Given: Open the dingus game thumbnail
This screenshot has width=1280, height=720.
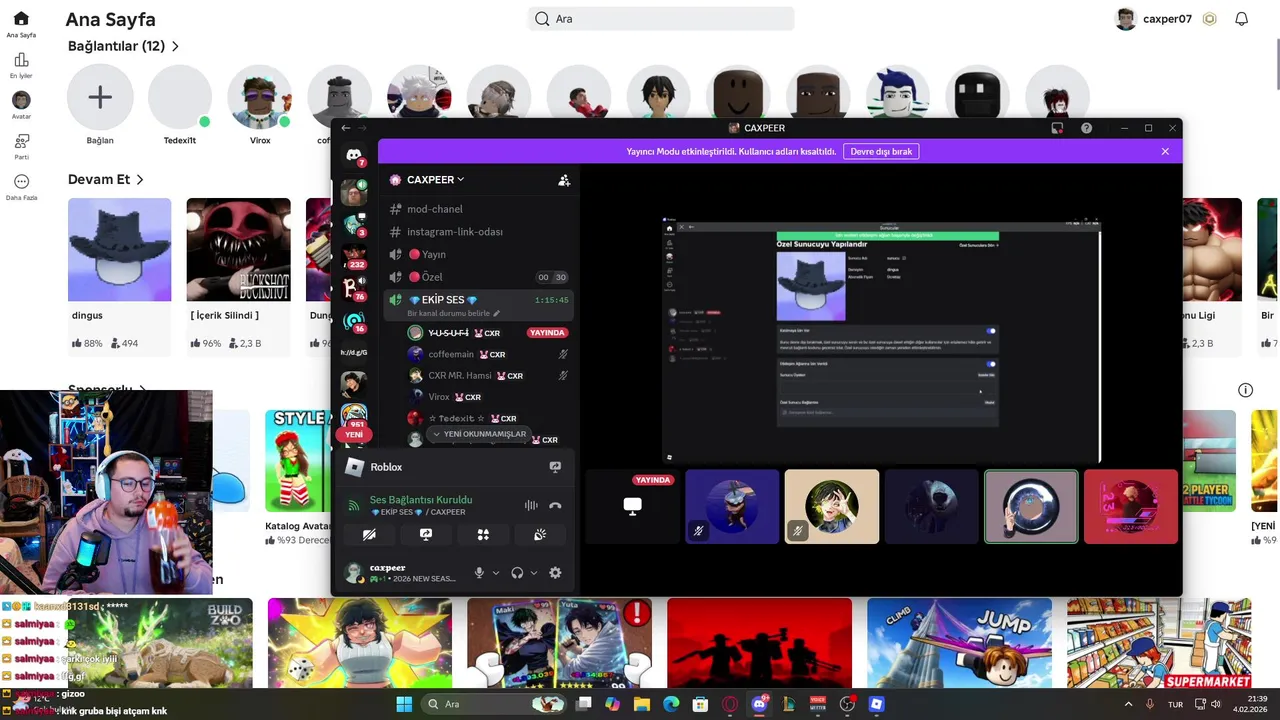Looking at the screenshot, I should click(x=119, y=250).
